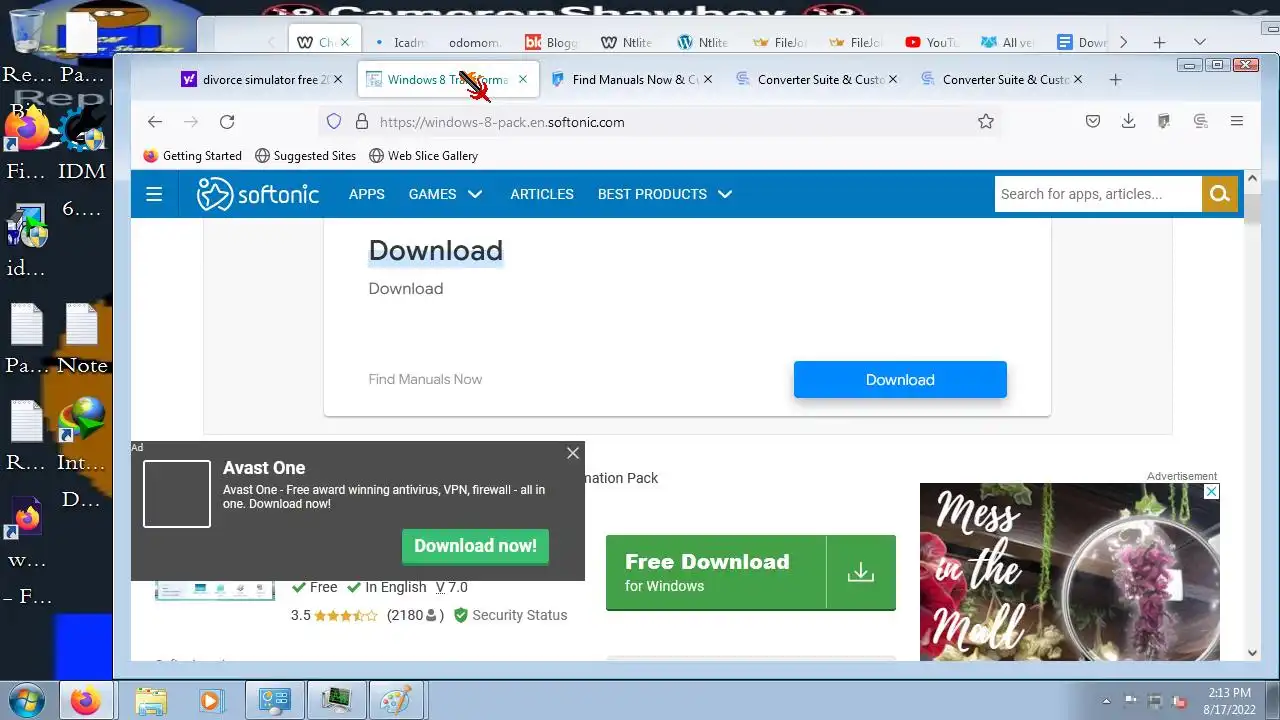1280x720 pixels.
Task: Click into Softonic search field
Action: (x=1098, y=194)
